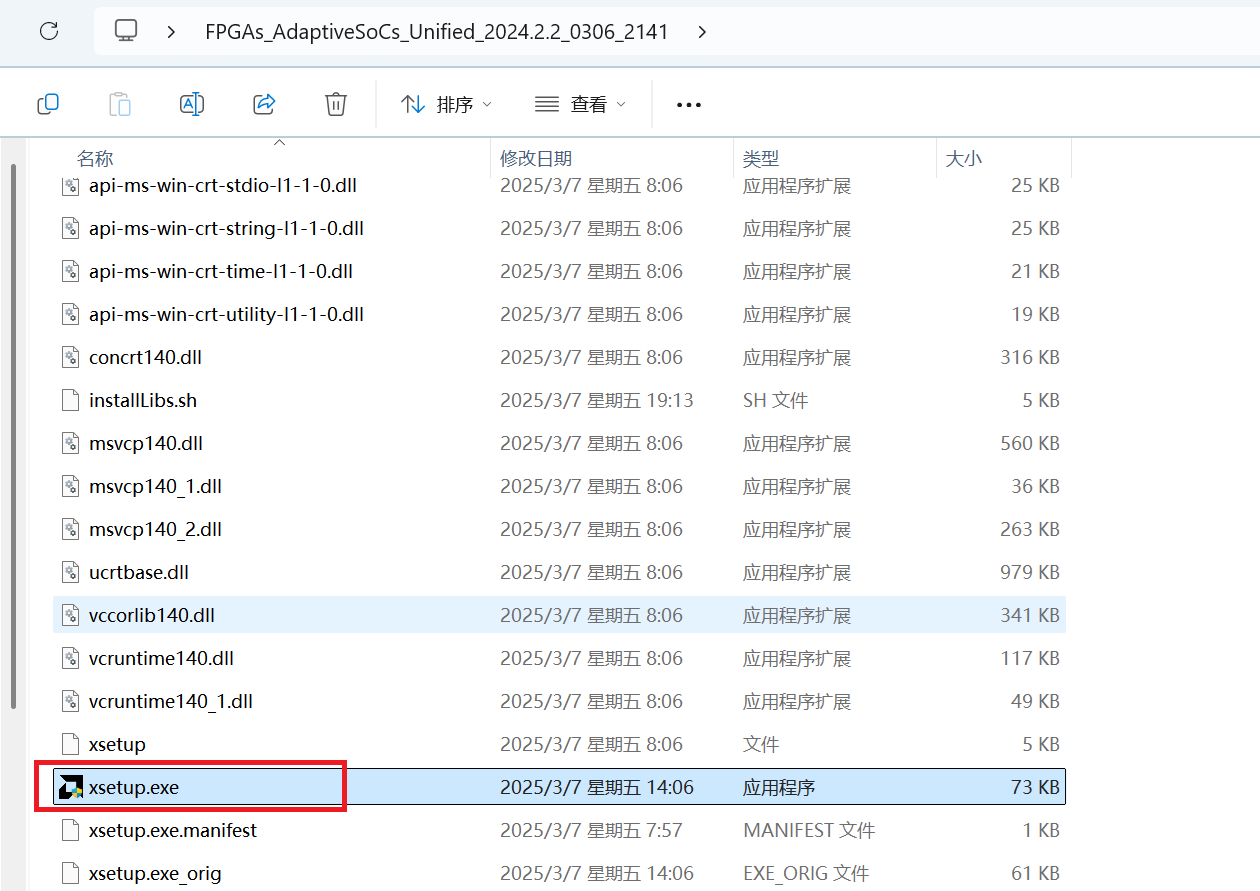Sort by 大小 column header
The image size is (1260, 891).
[964, 159]
